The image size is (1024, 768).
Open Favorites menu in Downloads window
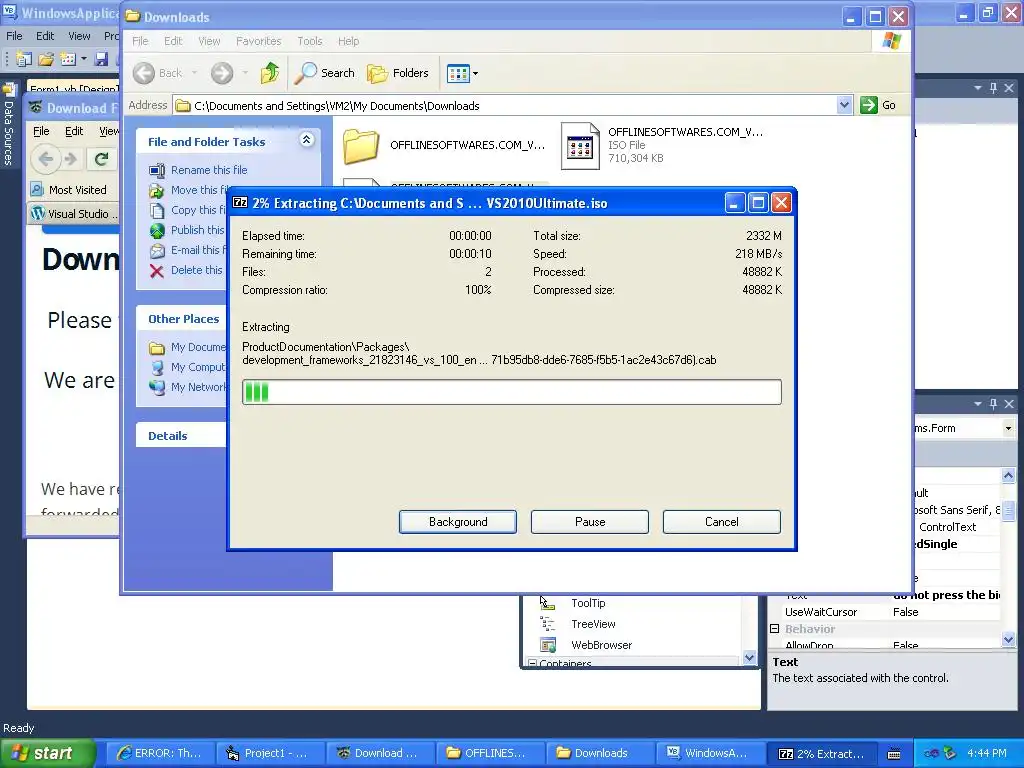[259, 41]
